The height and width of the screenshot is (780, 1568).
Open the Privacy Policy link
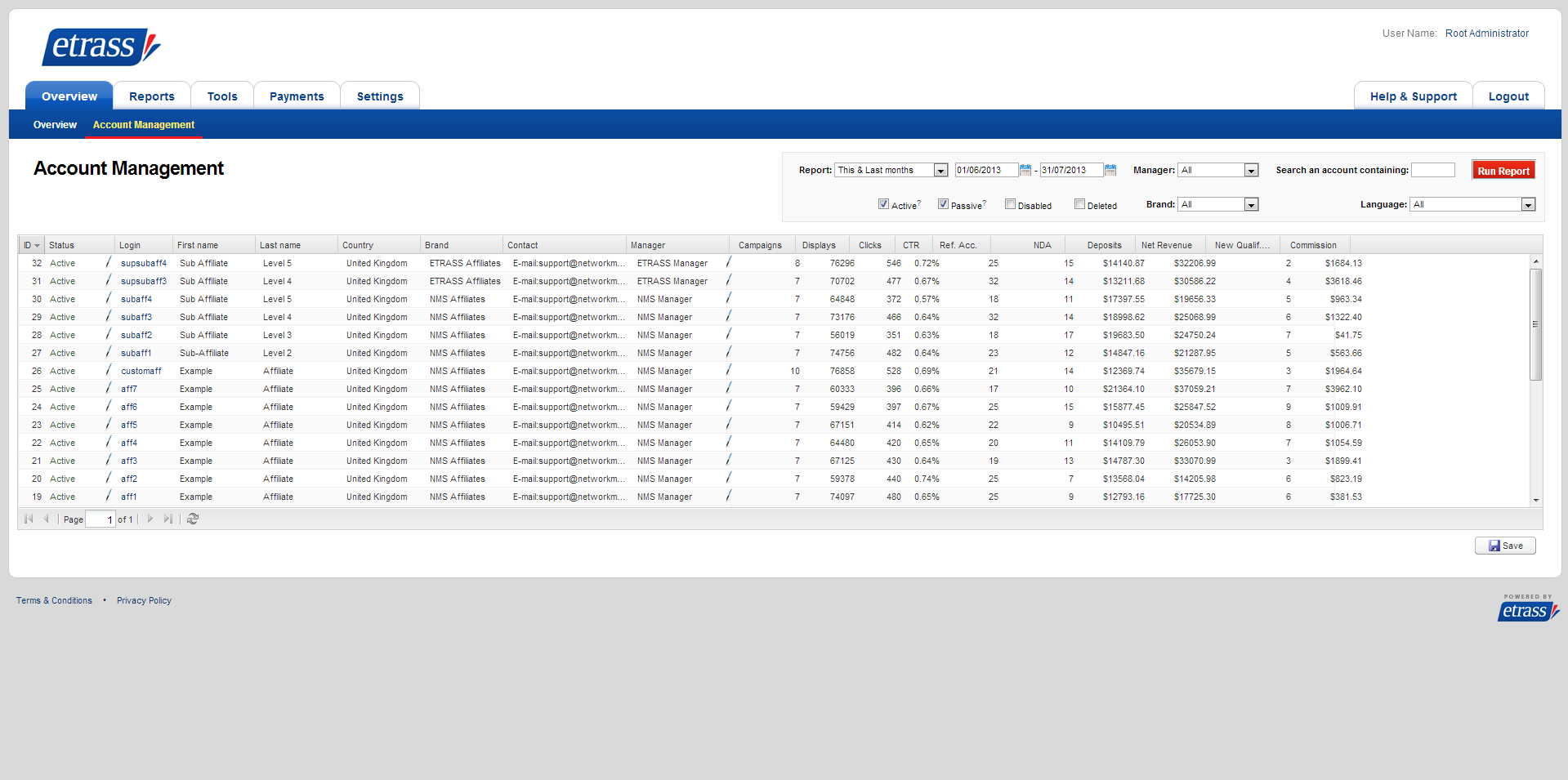point(144,600)
